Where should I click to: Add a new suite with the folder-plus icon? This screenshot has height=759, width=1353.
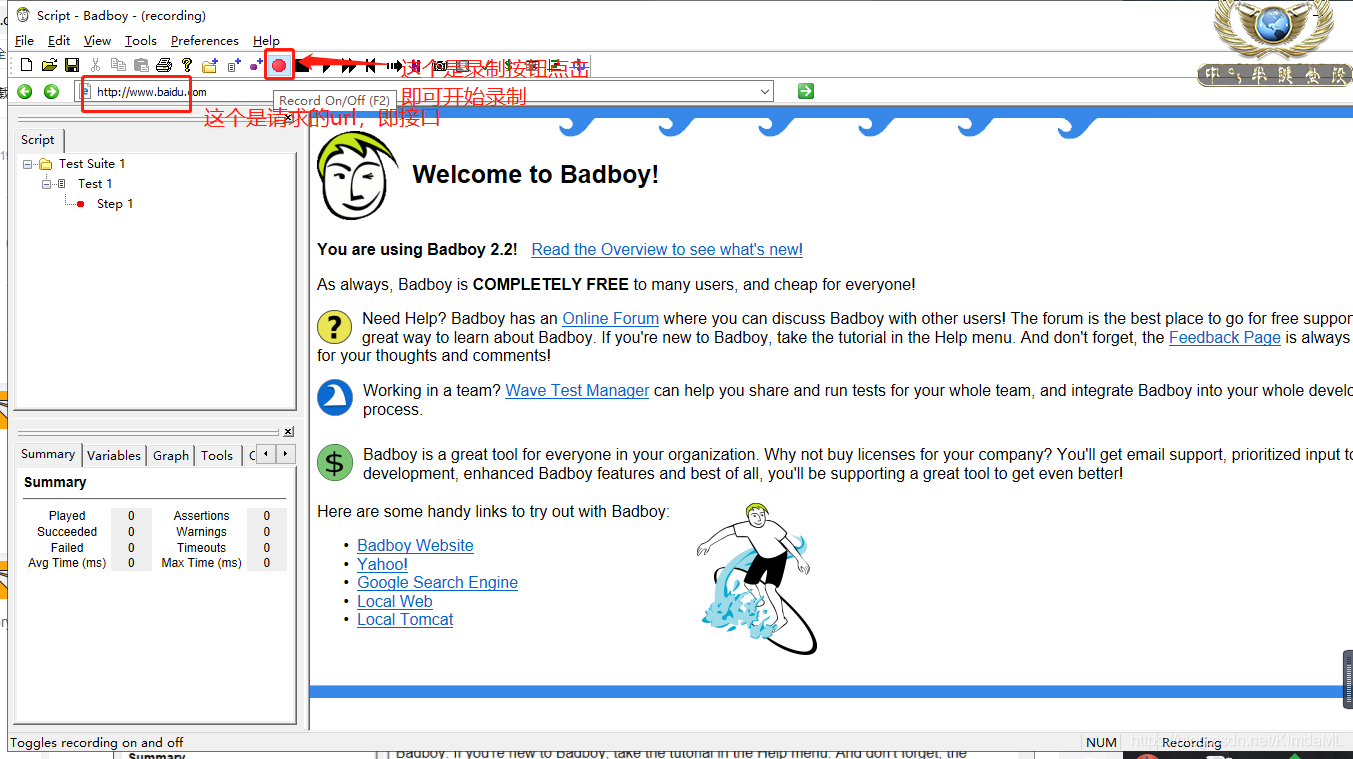tap(210, 65)
